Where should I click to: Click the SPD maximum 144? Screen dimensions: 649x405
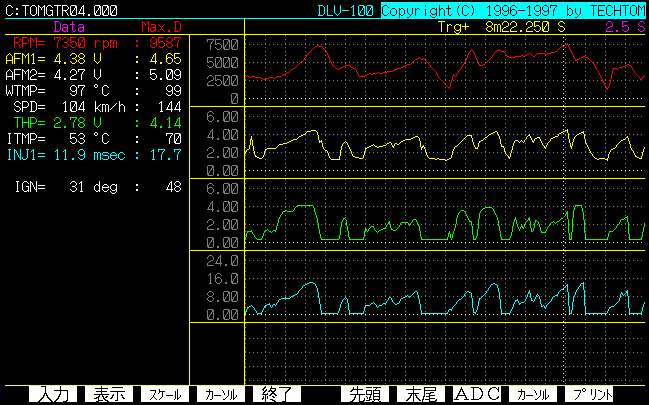(170, 107)
